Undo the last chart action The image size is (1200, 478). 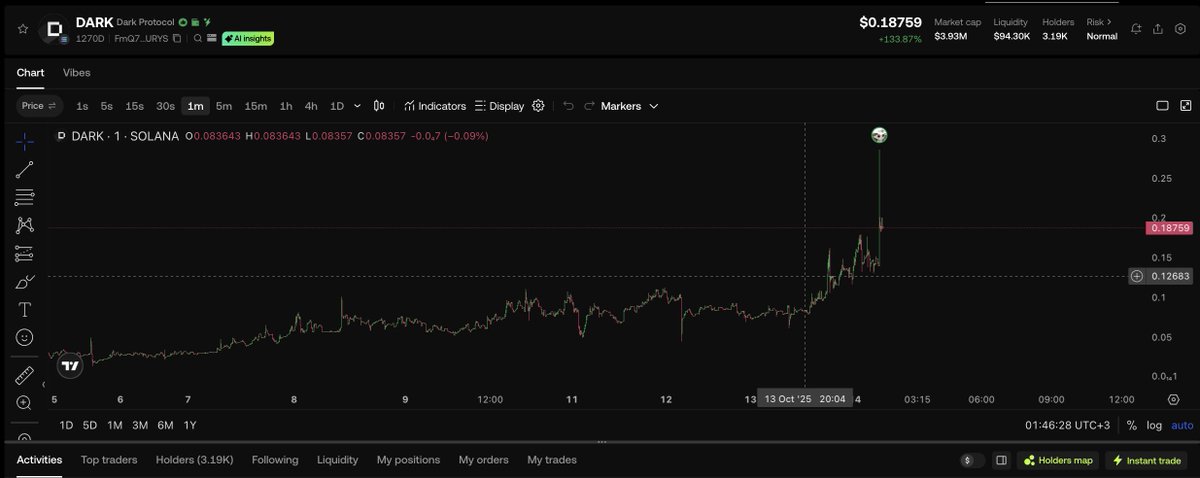[x=568, y=106]
